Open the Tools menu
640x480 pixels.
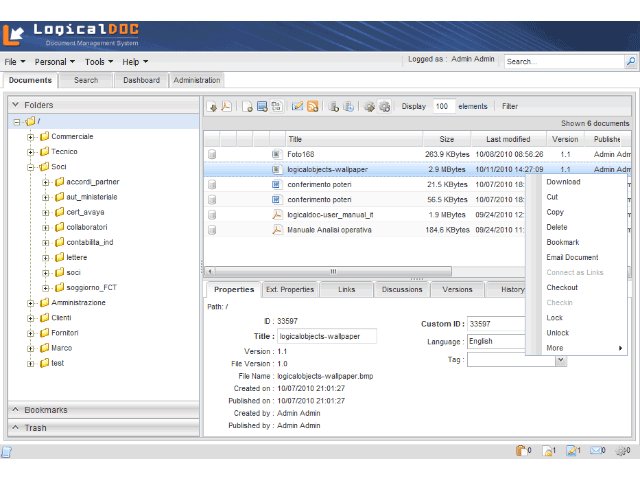click(x=99, y=62)
